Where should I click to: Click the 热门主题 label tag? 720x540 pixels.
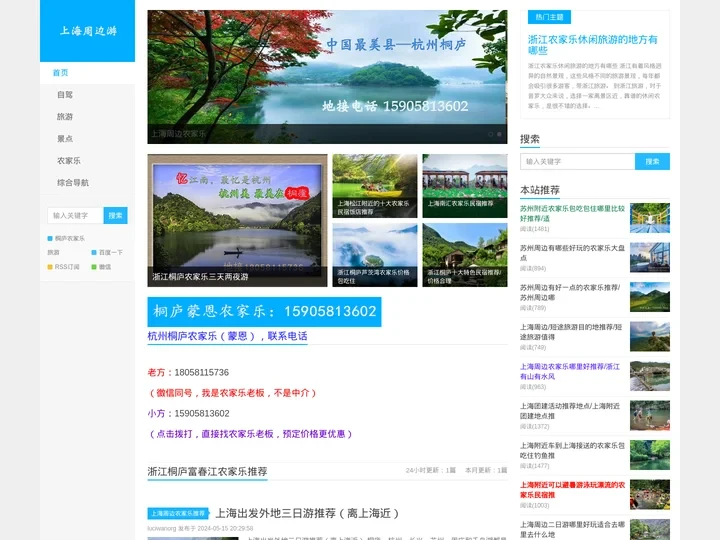pyautogui.click(x=549, y=17)
